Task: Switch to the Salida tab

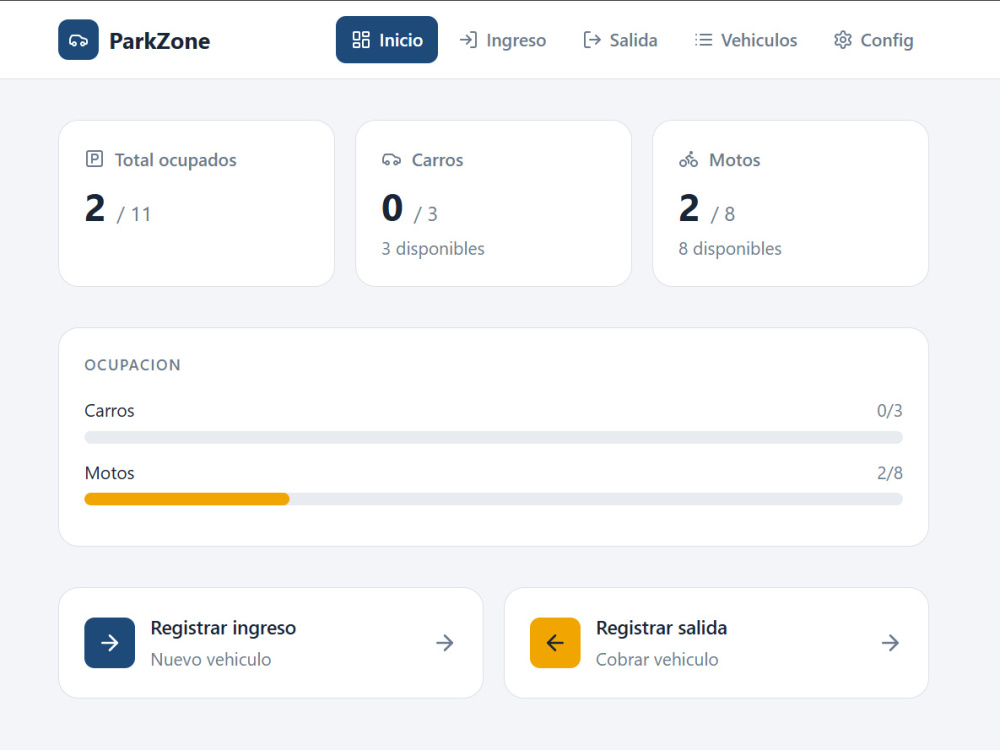Action: (x=620, y=40)
